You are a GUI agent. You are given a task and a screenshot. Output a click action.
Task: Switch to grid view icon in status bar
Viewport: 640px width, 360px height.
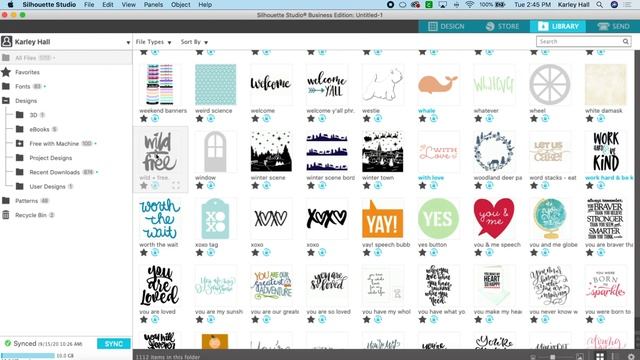[600, 356]
